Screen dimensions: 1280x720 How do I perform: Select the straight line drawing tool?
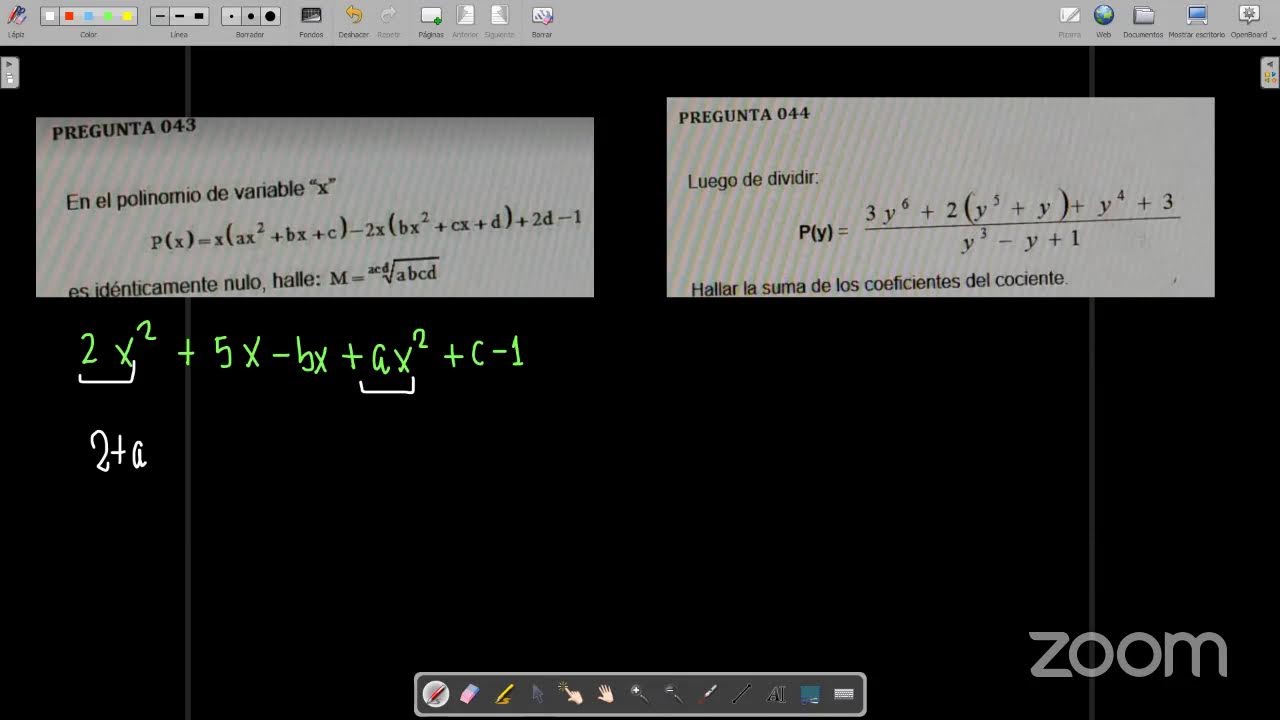click(x=742, y=694)
